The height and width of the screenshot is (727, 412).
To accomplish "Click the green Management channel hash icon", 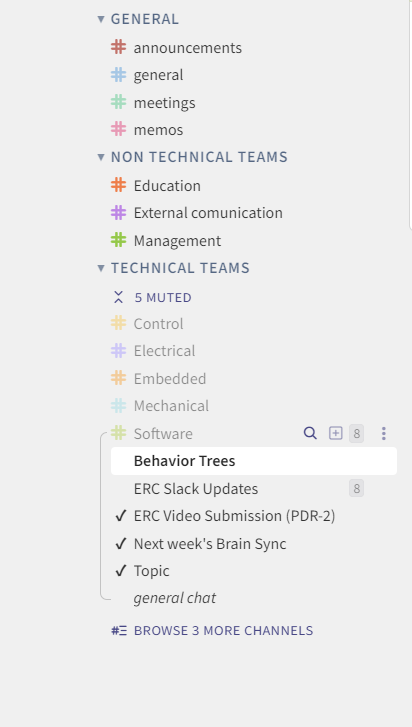I will coord(119,241).
